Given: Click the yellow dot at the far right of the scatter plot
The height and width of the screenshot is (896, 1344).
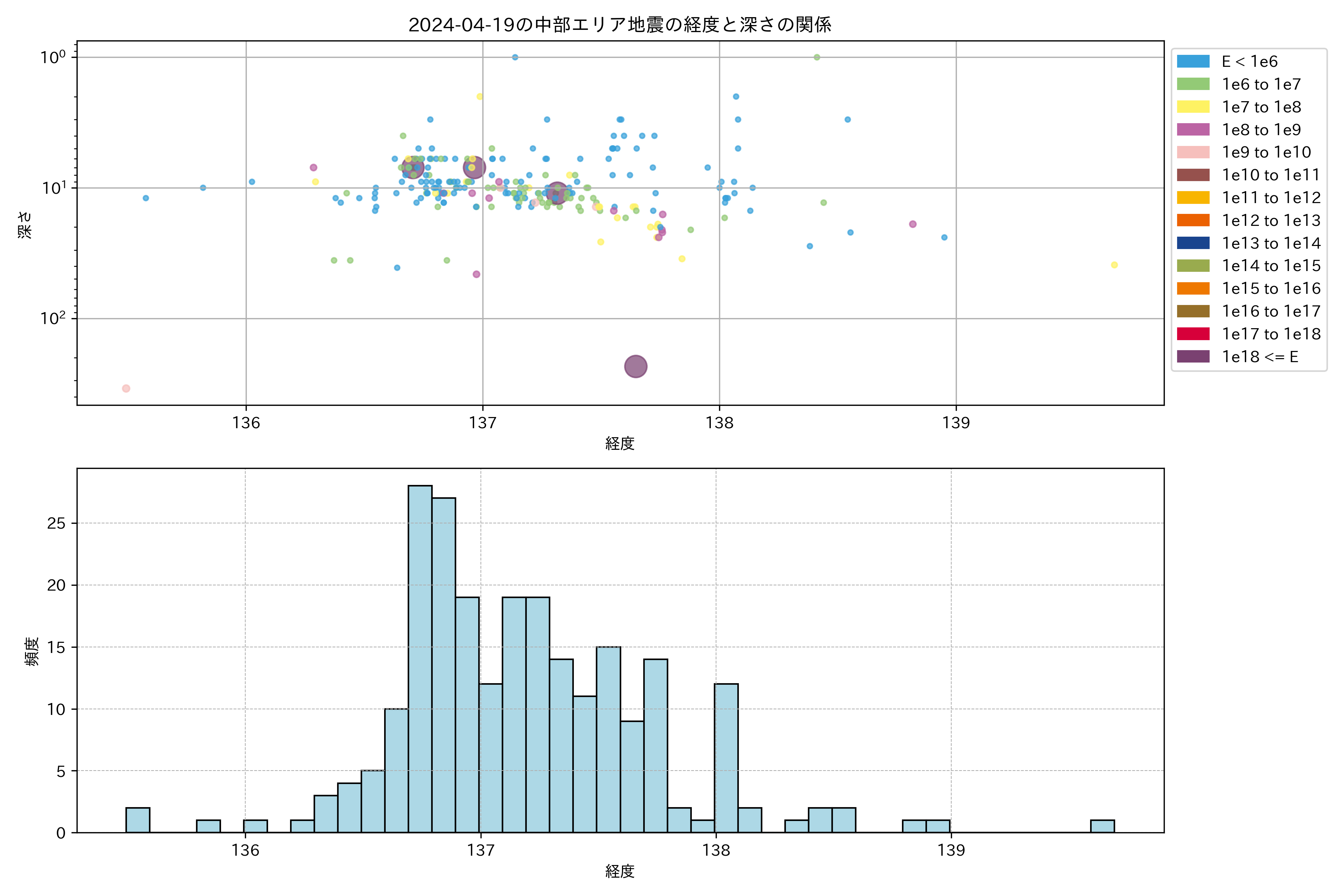Looking at the screenshot, I should (x=1114, y=265).
